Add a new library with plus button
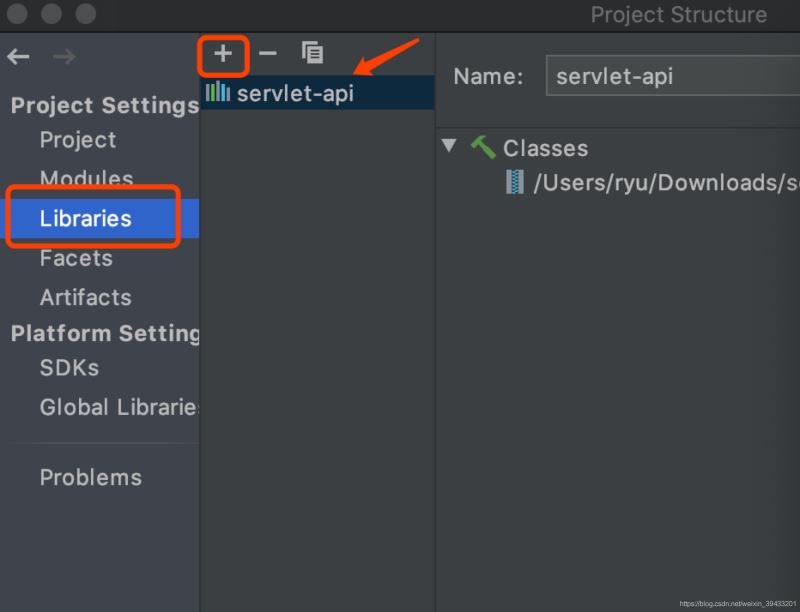The height and width of the screenshot is (612, 800). tap(223, 54)
